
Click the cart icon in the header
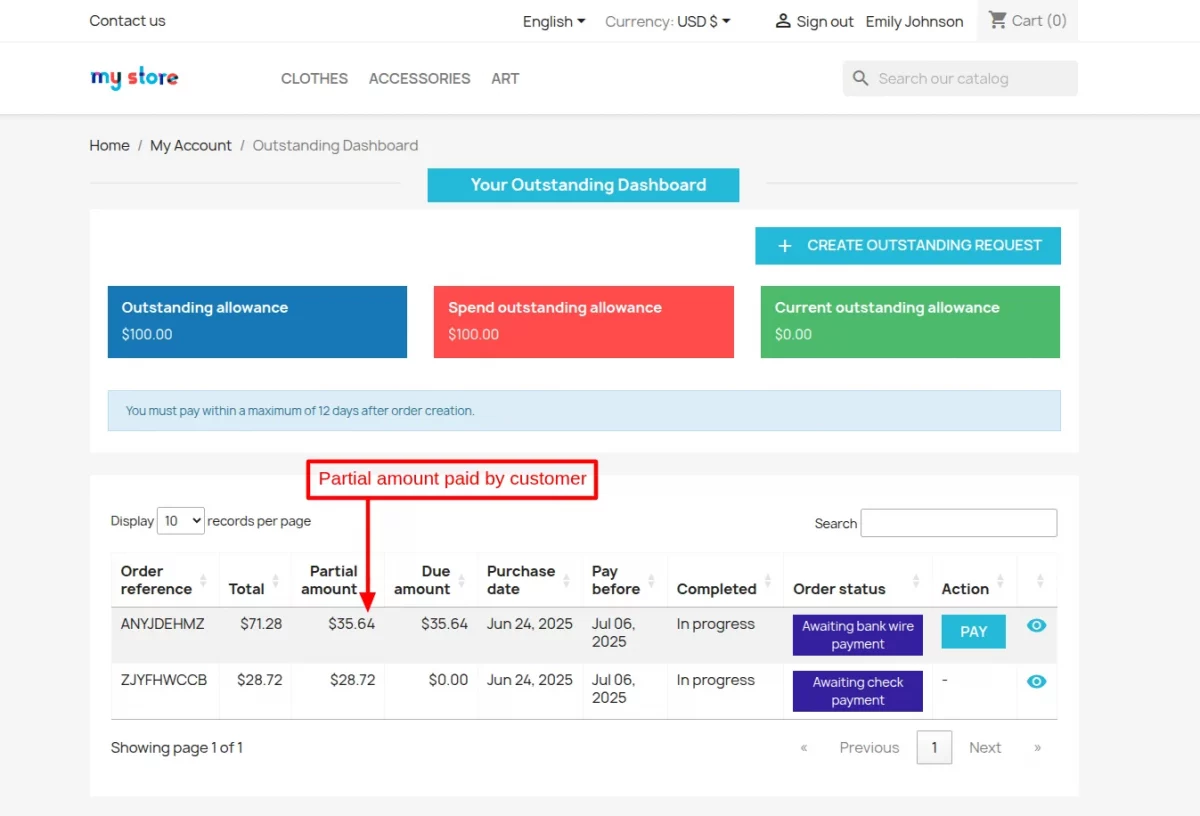(x=998, y=20)
